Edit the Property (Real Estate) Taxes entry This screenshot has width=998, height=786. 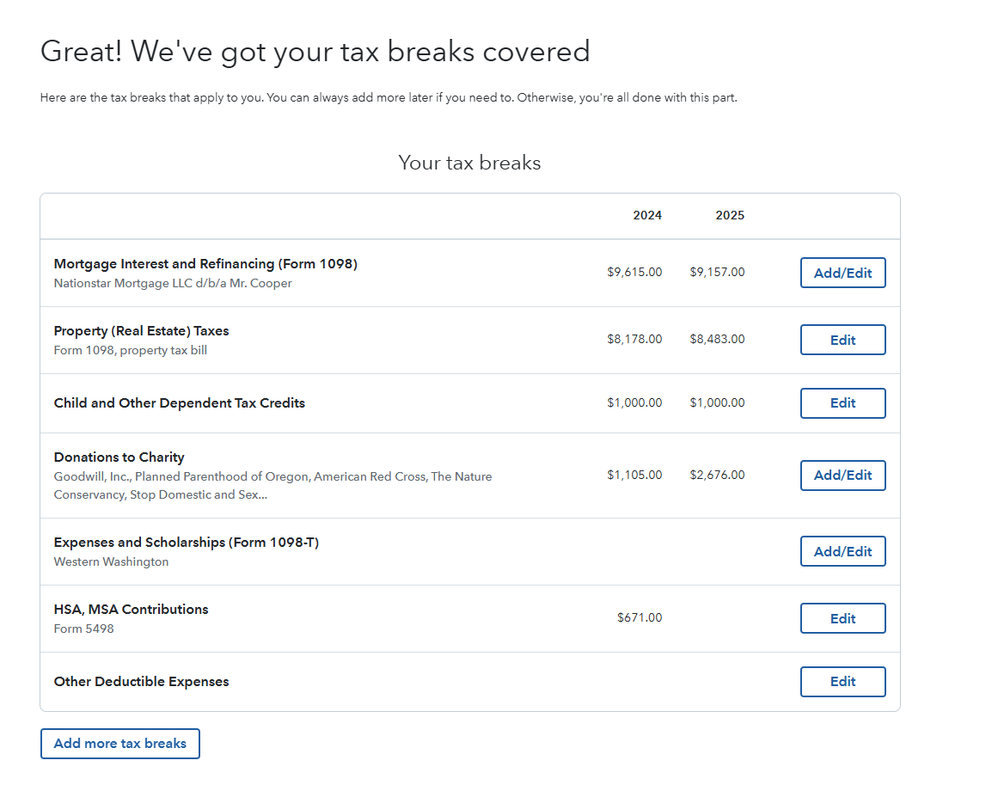point(842,340)
